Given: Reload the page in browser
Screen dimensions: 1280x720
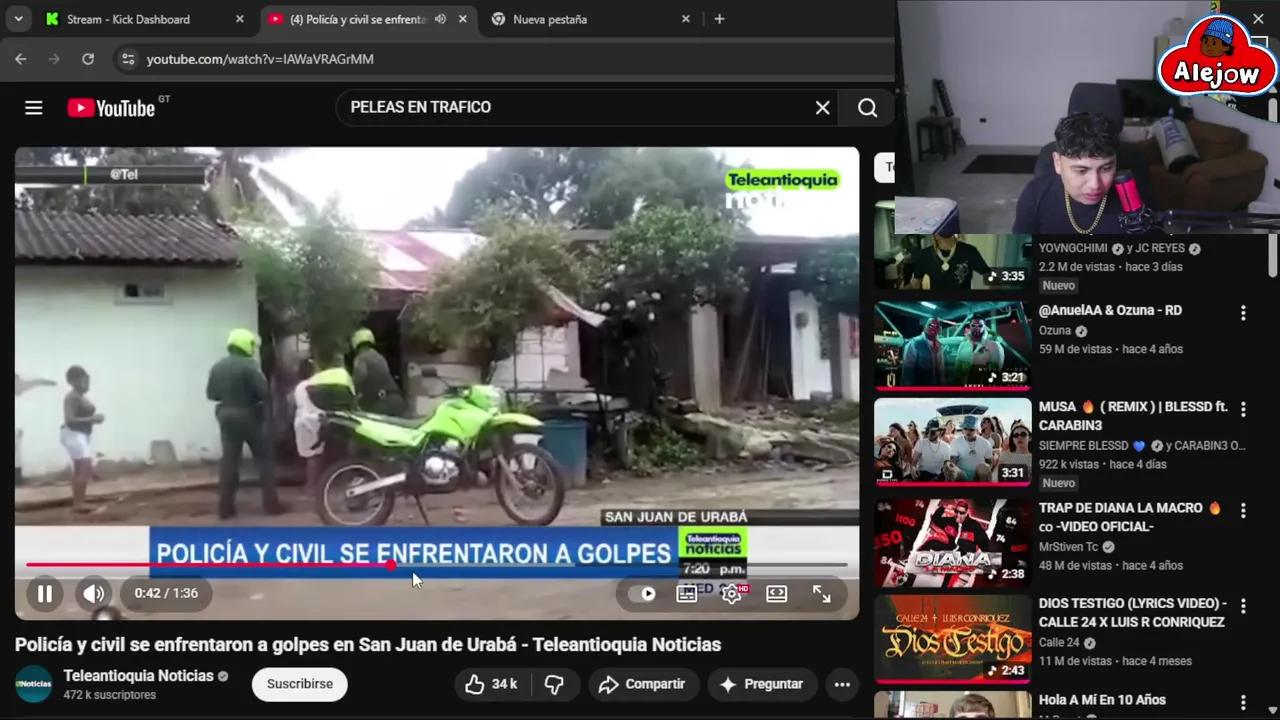Looking at the screenshot, I should click(88, 59).
